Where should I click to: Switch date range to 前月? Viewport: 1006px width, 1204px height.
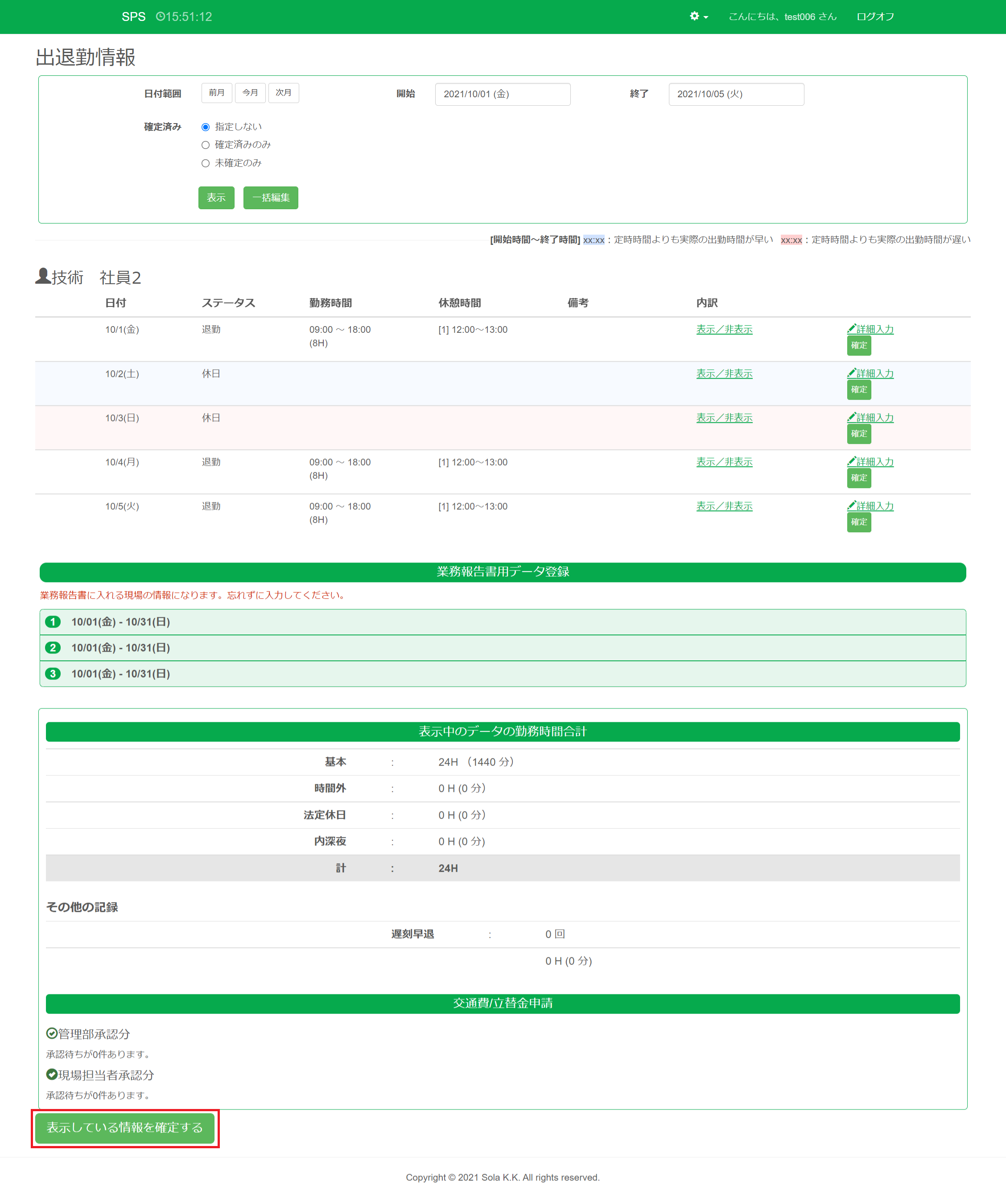pos(217,93)
